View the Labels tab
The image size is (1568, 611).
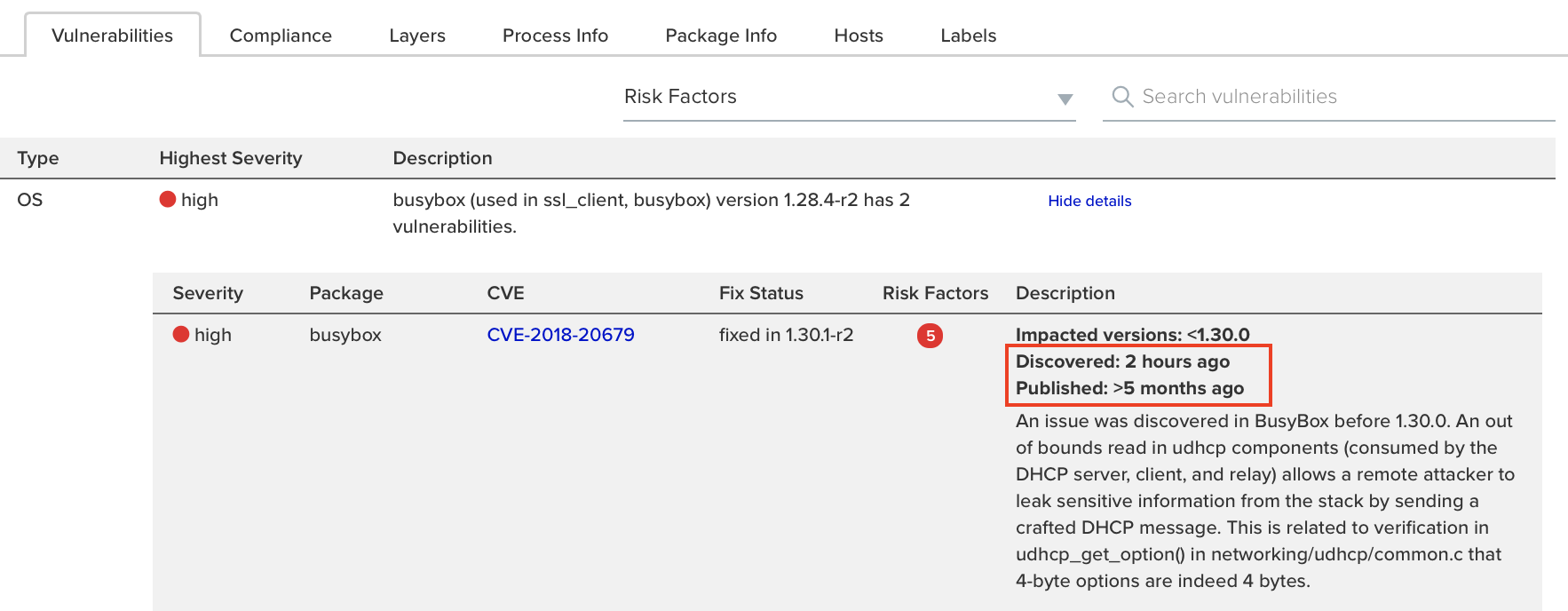pos(969,36)
